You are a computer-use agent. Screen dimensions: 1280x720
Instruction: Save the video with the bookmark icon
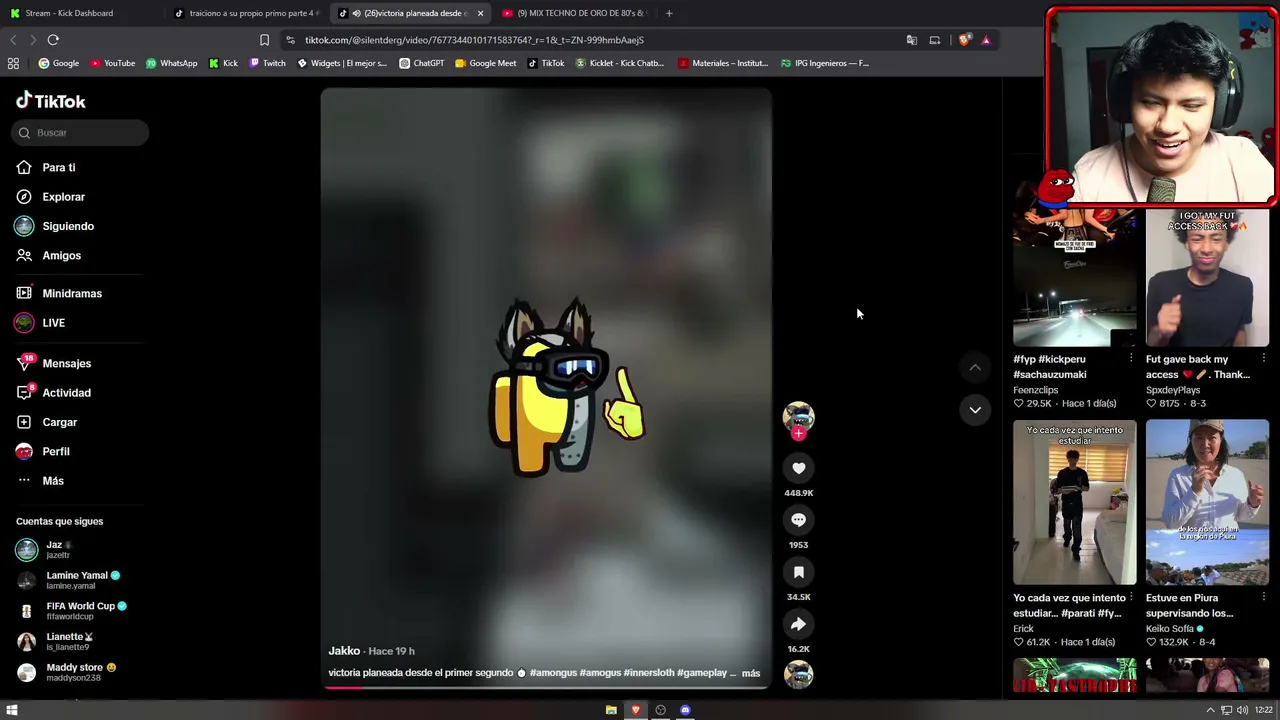pyautogui.click(x=798, y=572)
